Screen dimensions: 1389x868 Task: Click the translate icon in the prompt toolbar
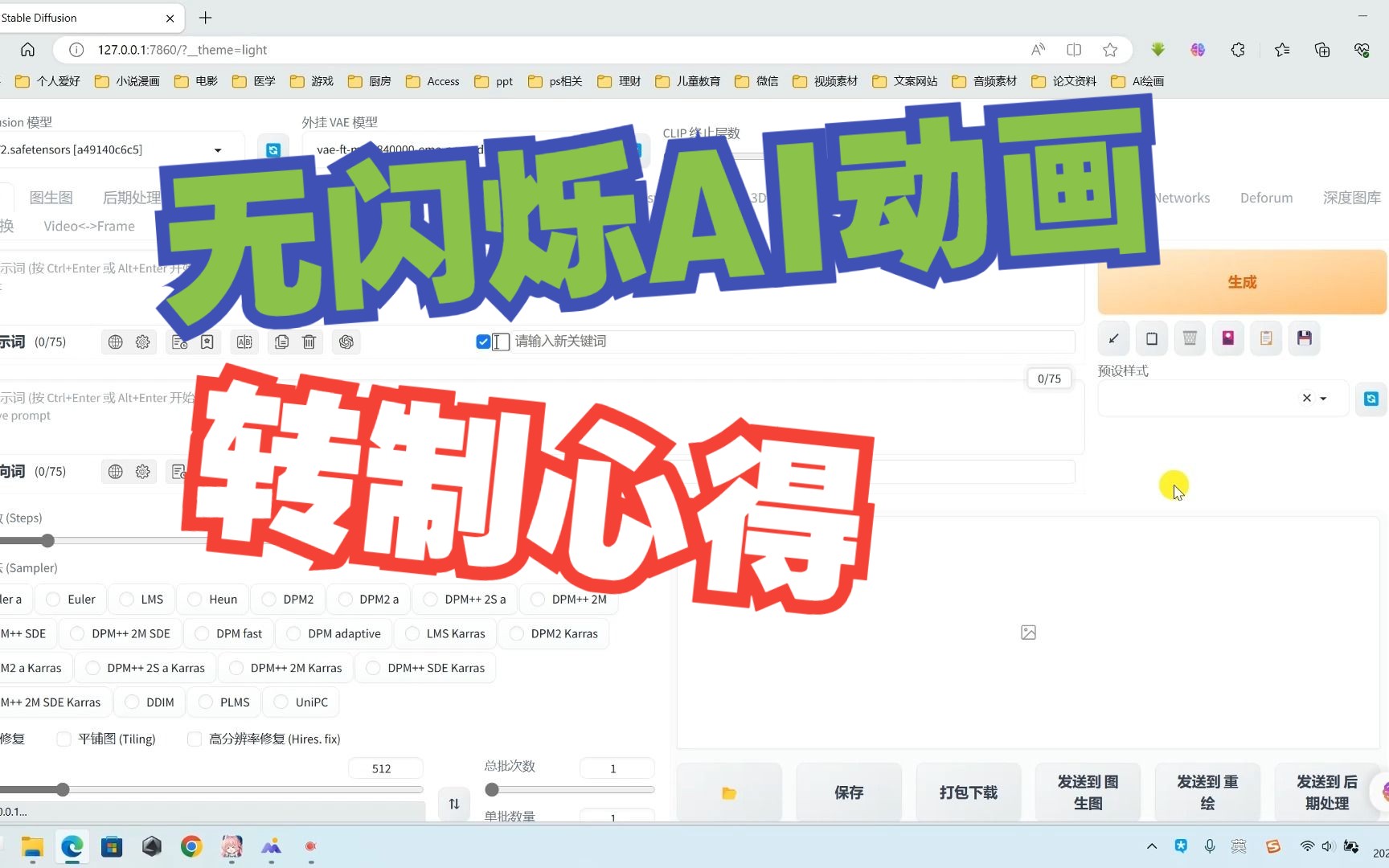[x=244, y=342]
